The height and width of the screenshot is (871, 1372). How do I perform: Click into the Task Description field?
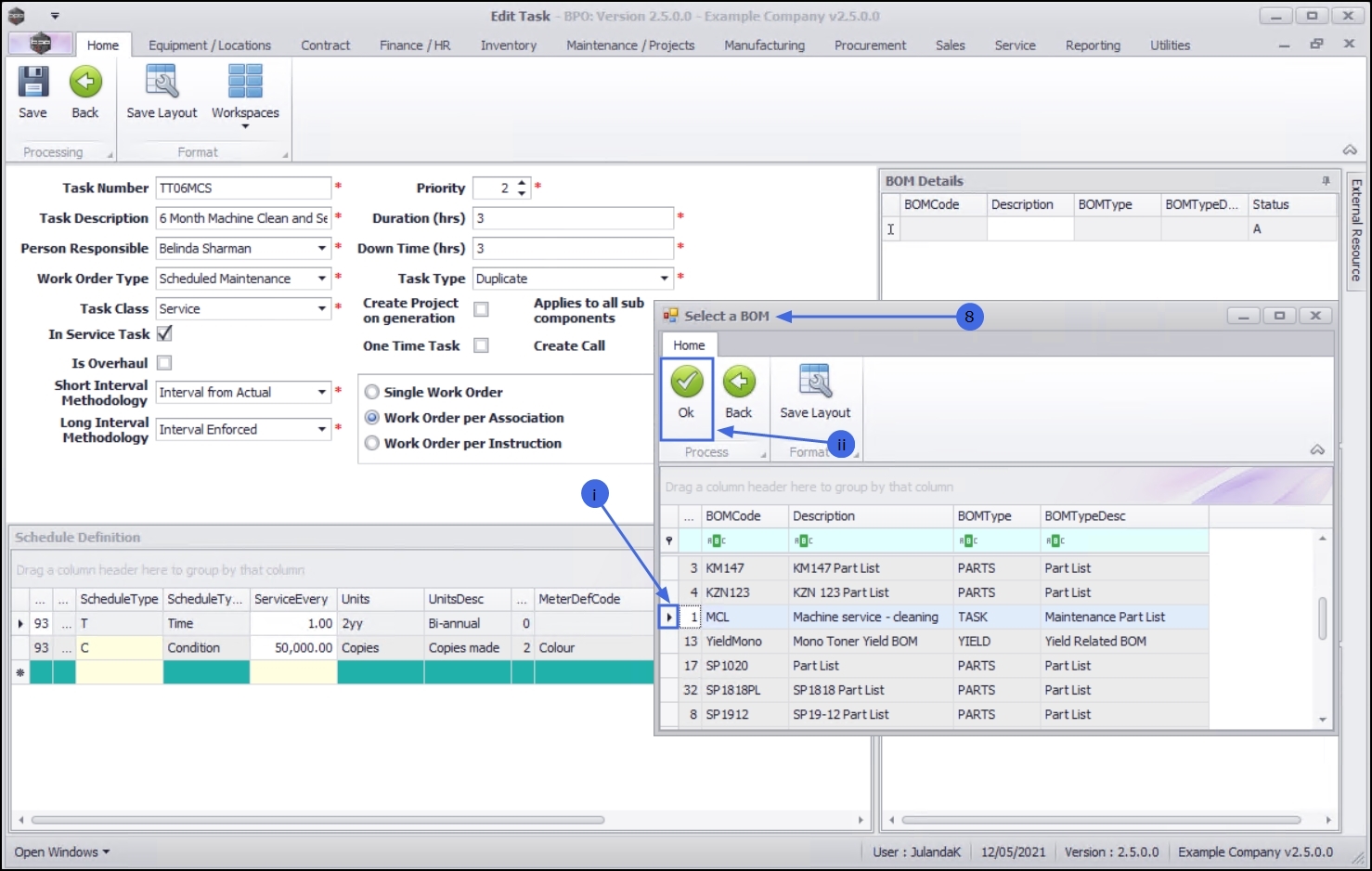(x=243, y=218)
